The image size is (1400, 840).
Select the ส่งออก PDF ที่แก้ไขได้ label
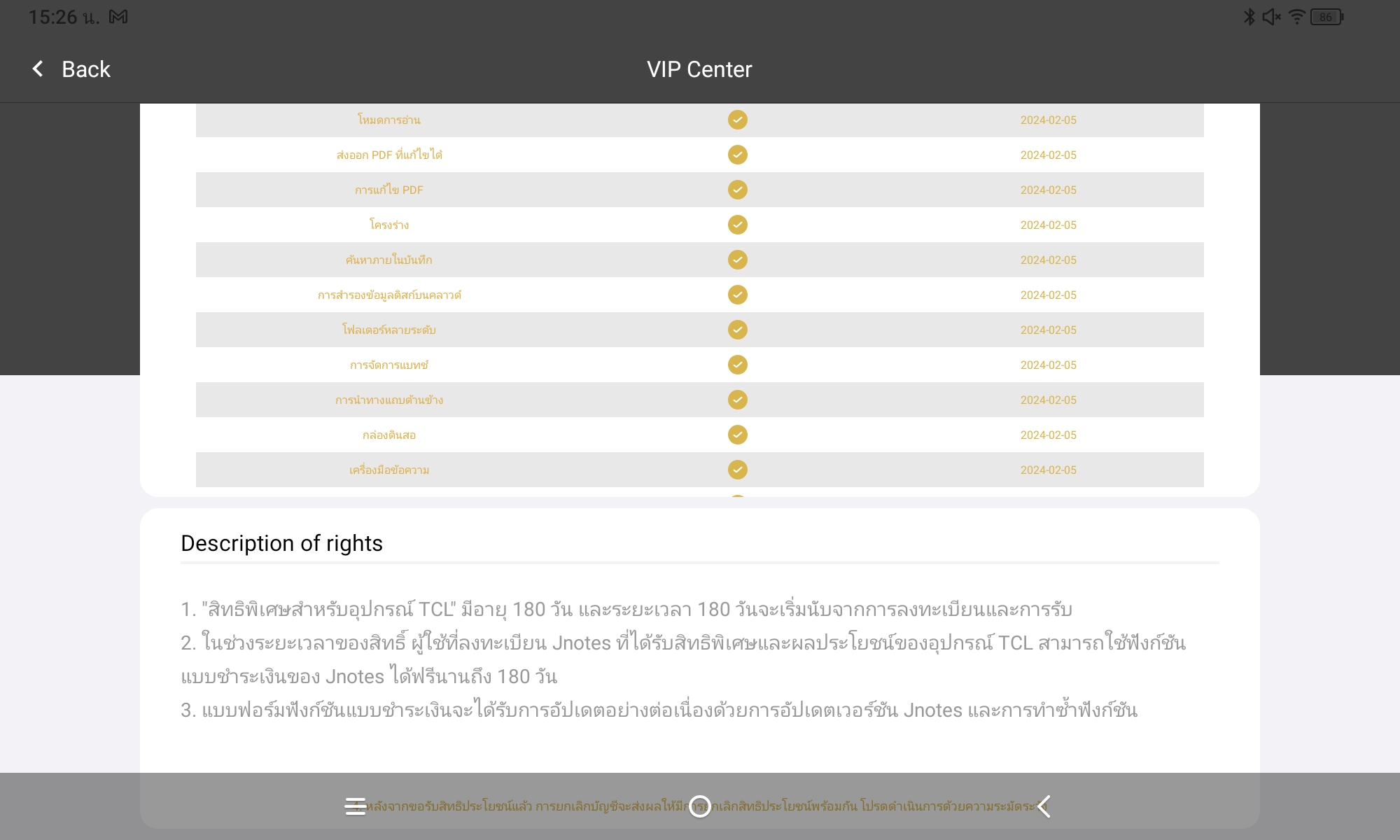click(x=389, y=155)
